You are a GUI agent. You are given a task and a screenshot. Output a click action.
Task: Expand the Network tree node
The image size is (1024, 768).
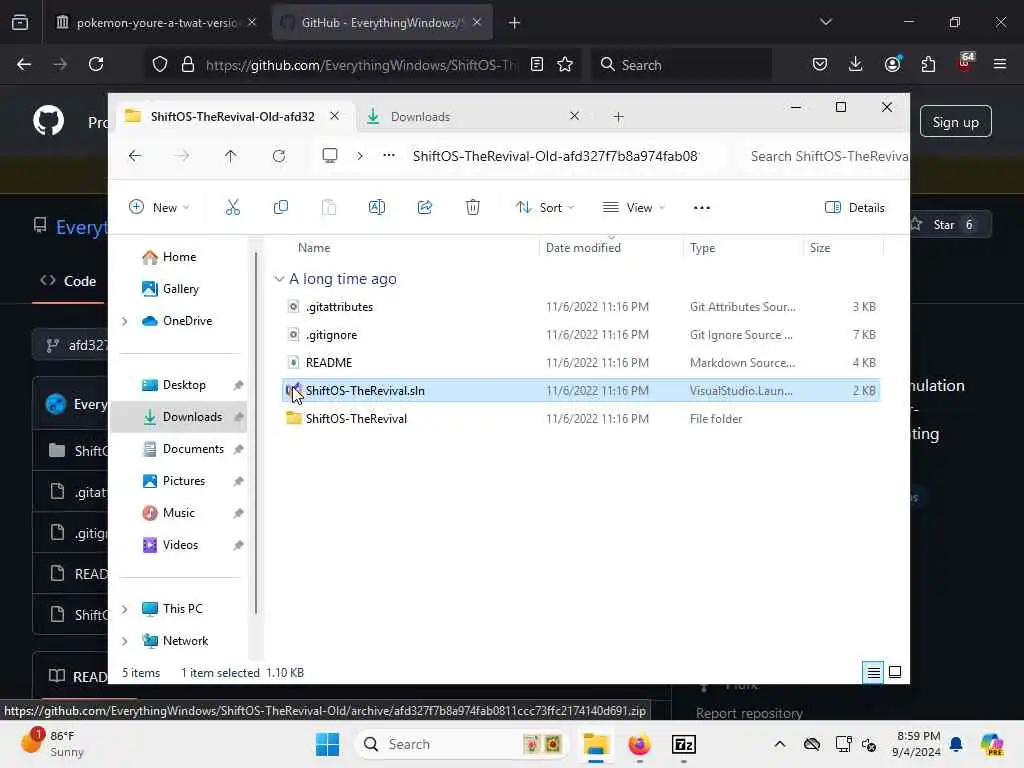[125, 641]
